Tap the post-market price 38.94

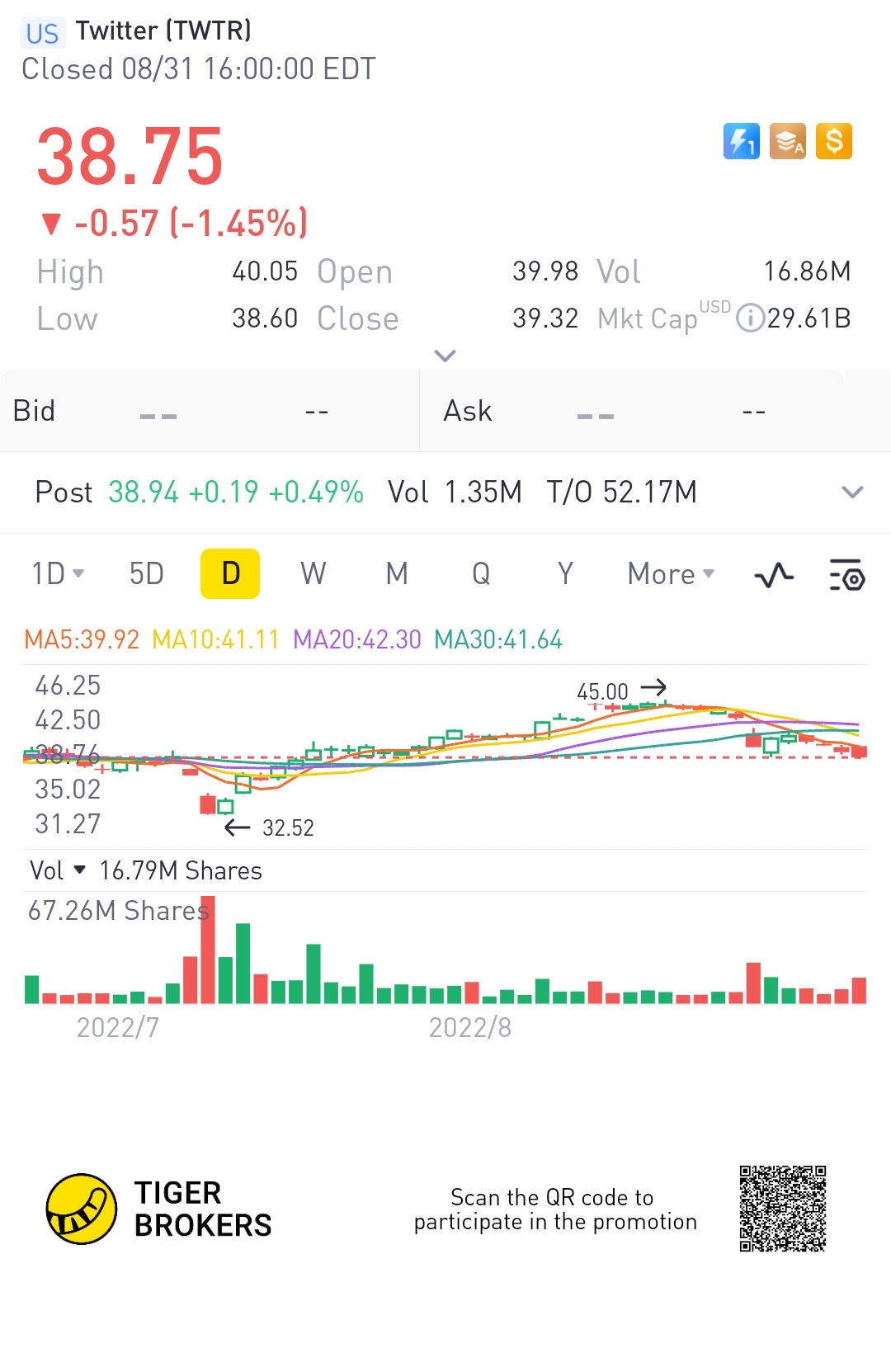click(x=144, y=492)
